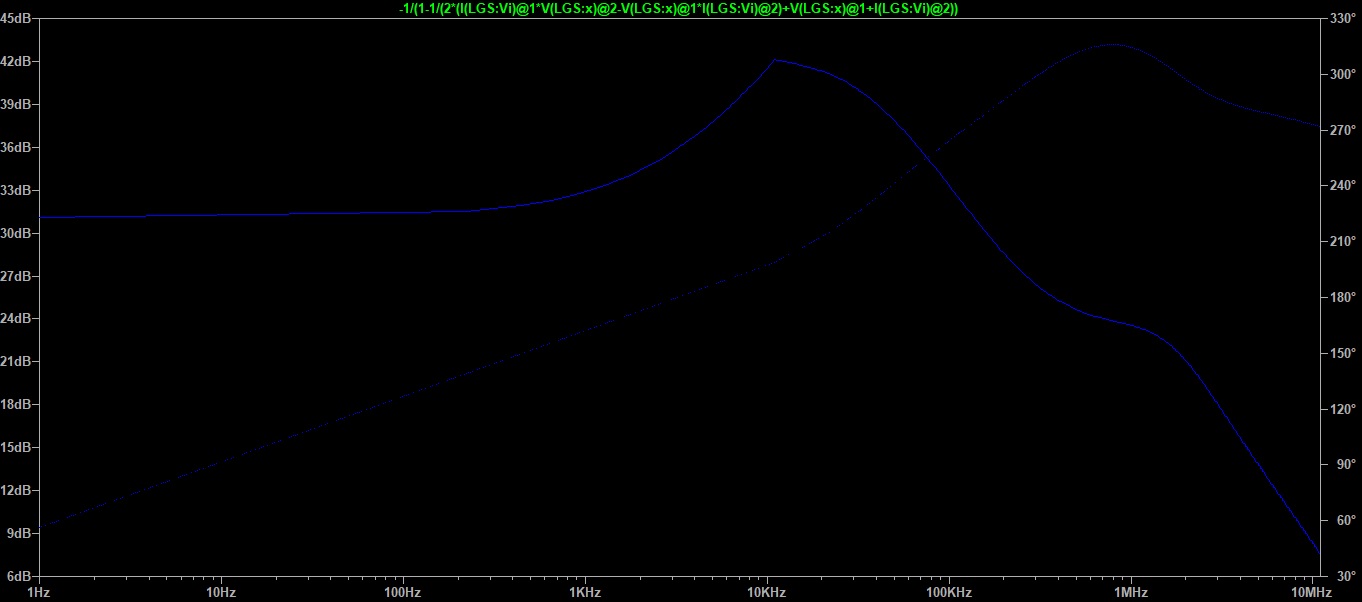The height and width of the screenshot is (602, 1362).
Task: Click the 21dB magnitude axis label
Action: point(18,361)
